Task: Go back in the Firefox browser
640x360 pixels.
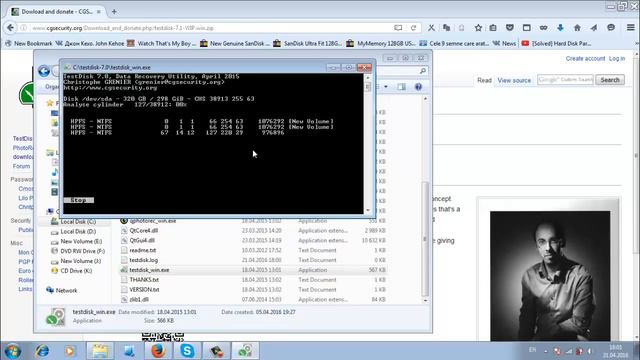Action: (x=10, y=28)
